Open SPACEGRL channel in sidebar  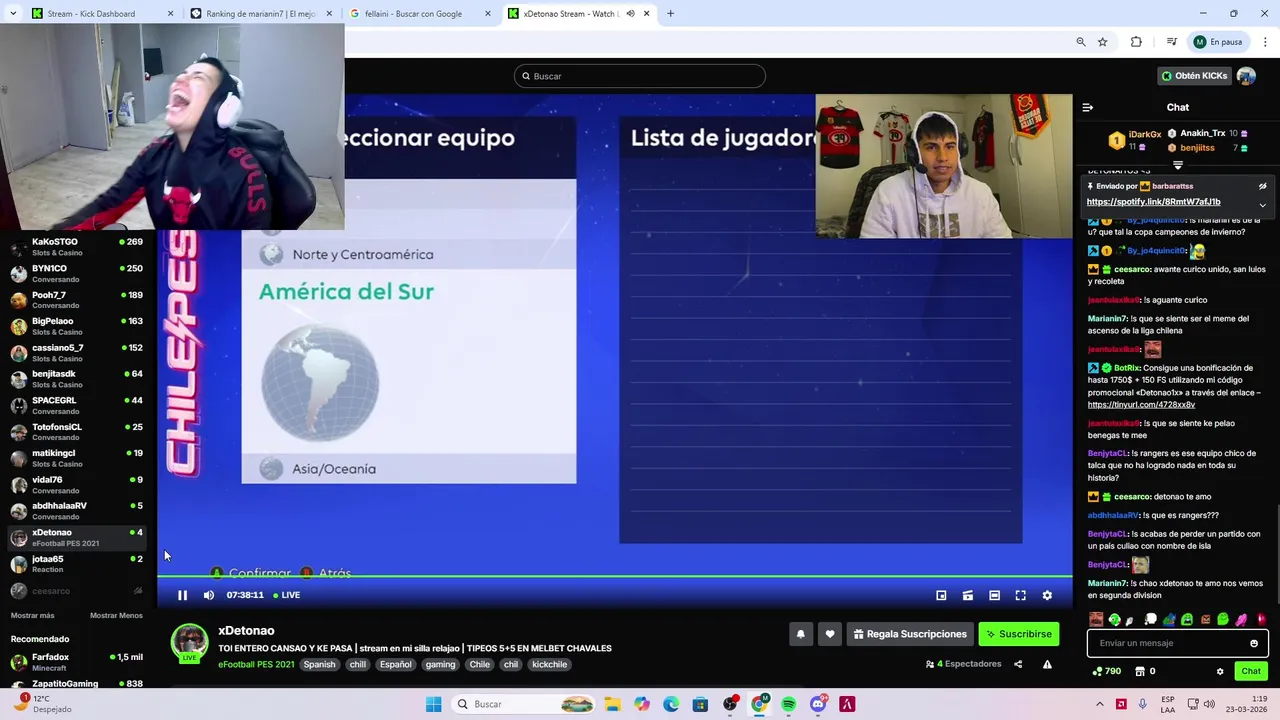(77, 405)
